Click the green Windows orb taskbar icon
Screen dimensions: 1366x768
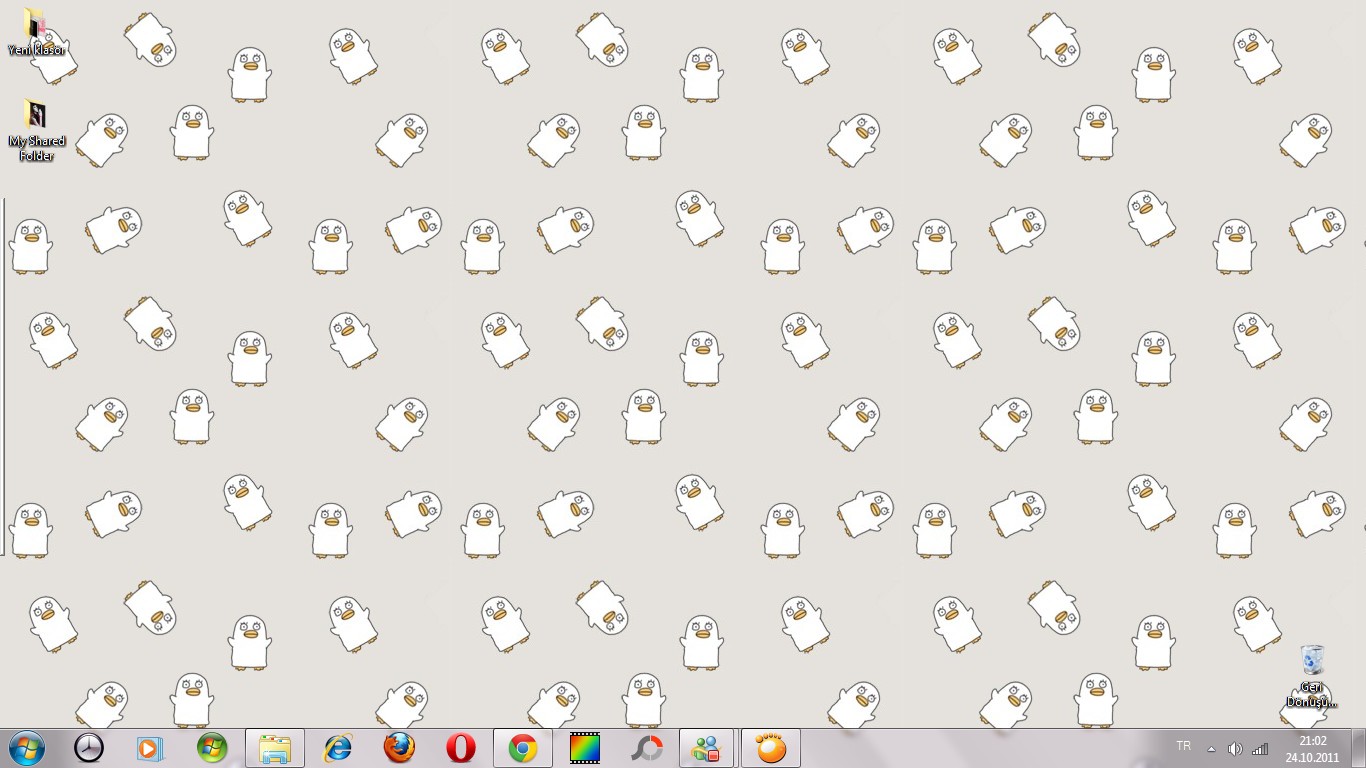212,748
